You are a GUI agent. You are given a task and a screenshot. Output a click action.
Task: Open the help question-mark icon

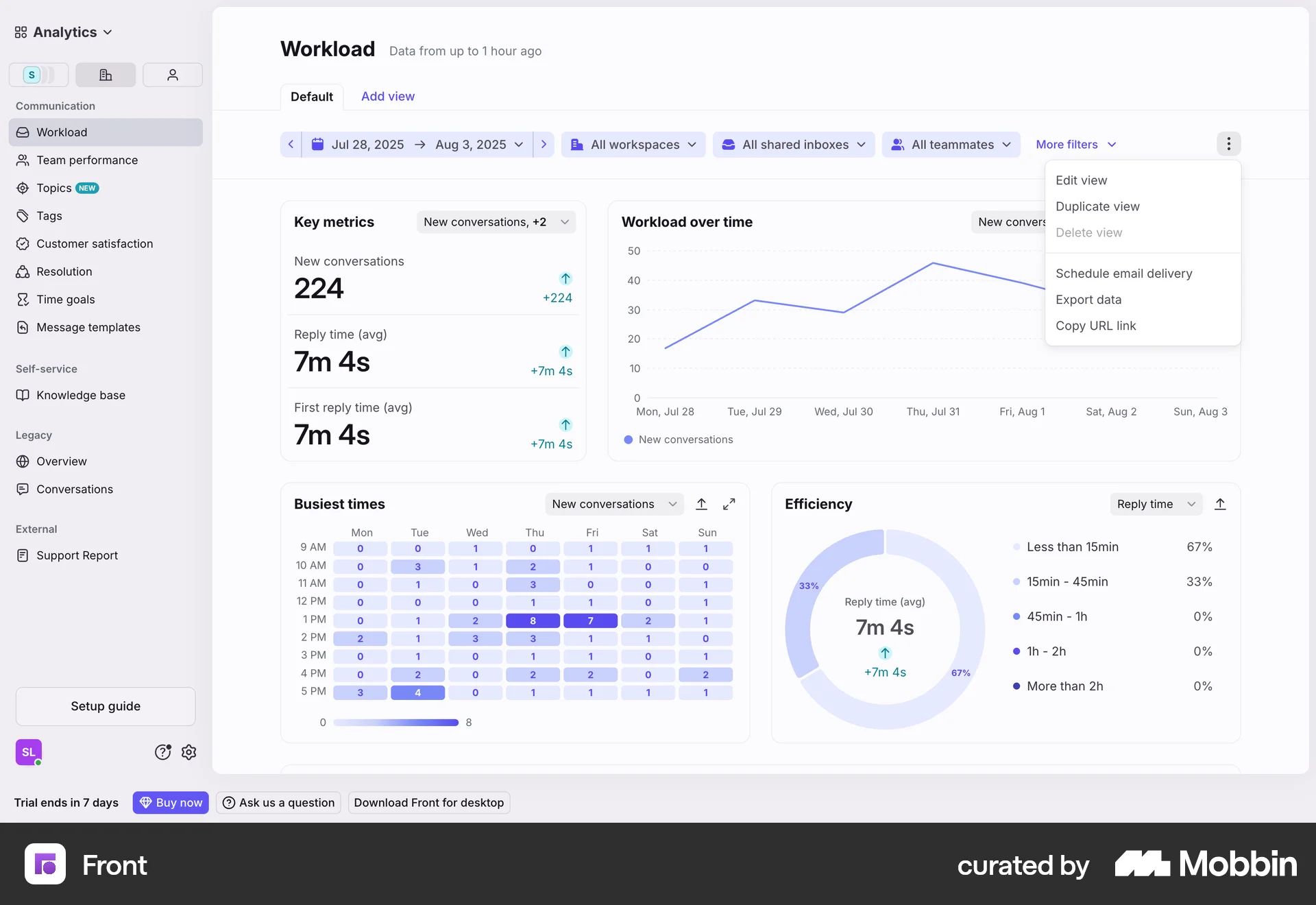click(162, 752)
